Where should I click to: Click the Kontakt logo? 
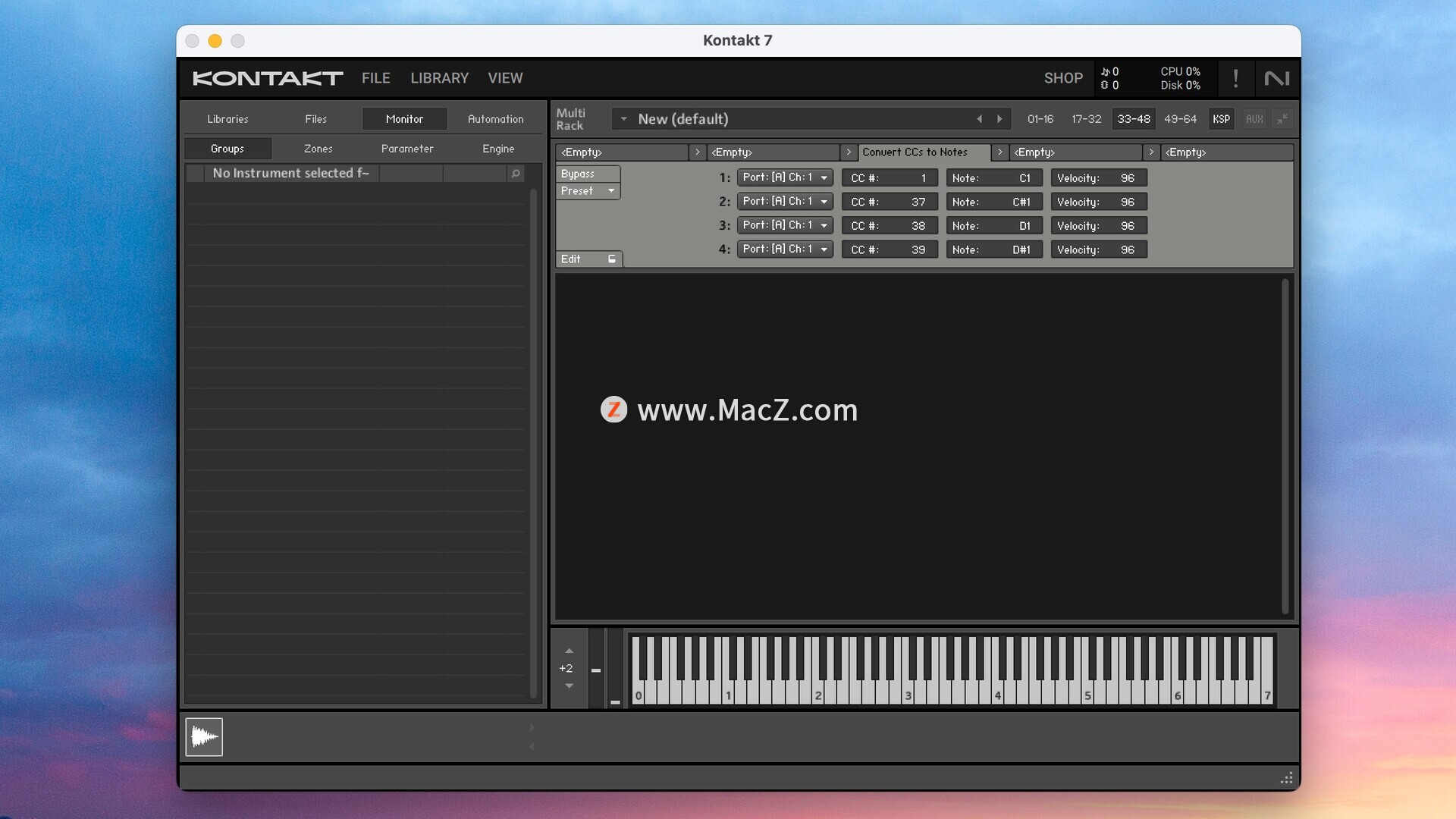(x=268, y=78)
